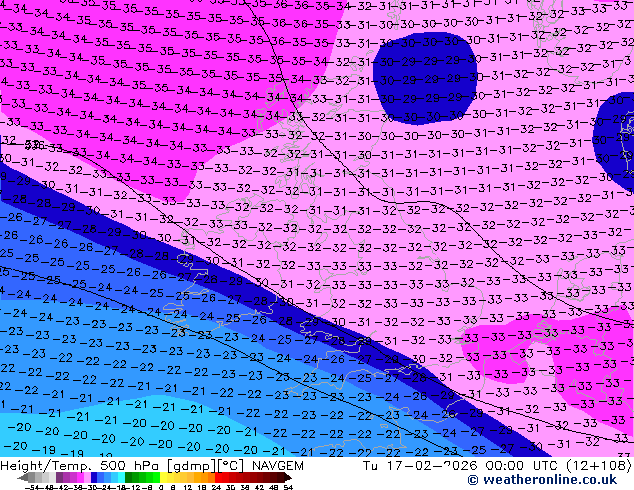
Task: Click the NAVGEM model label
Action: pos(278,466)
